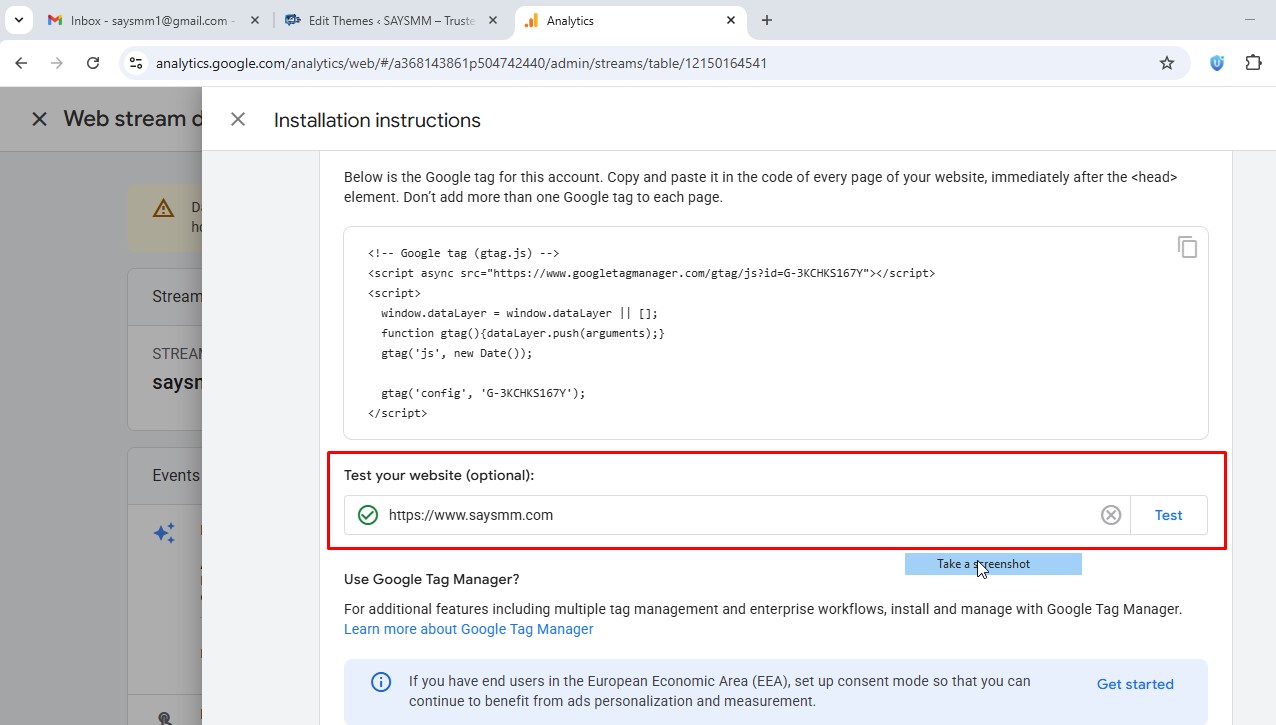The image size is (1276, 725).
Task: Switch to the Edit Themes SAYSMM tab
Action: tap(390, 20)
